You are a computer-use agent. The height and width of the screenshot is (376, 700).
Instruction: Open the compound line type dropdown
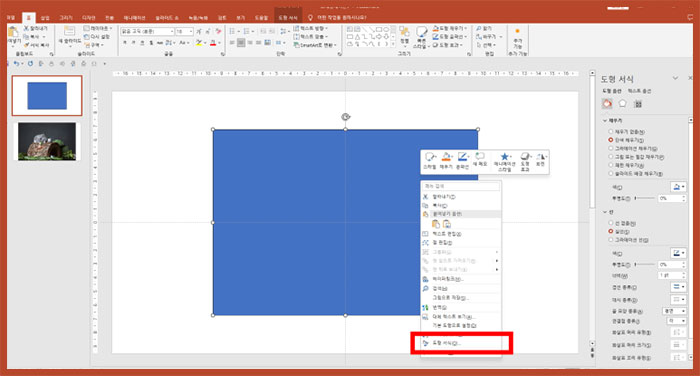tap(678, 287)
